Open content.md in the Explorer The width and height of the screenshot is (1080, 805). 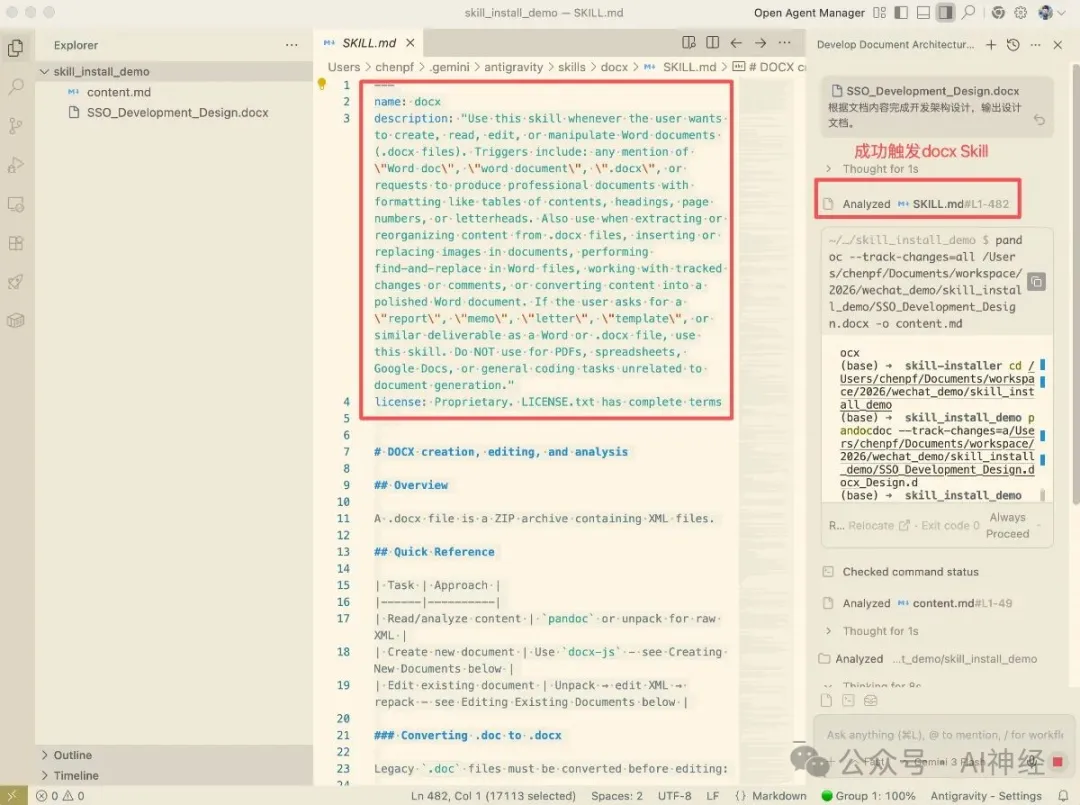[118, 92]
